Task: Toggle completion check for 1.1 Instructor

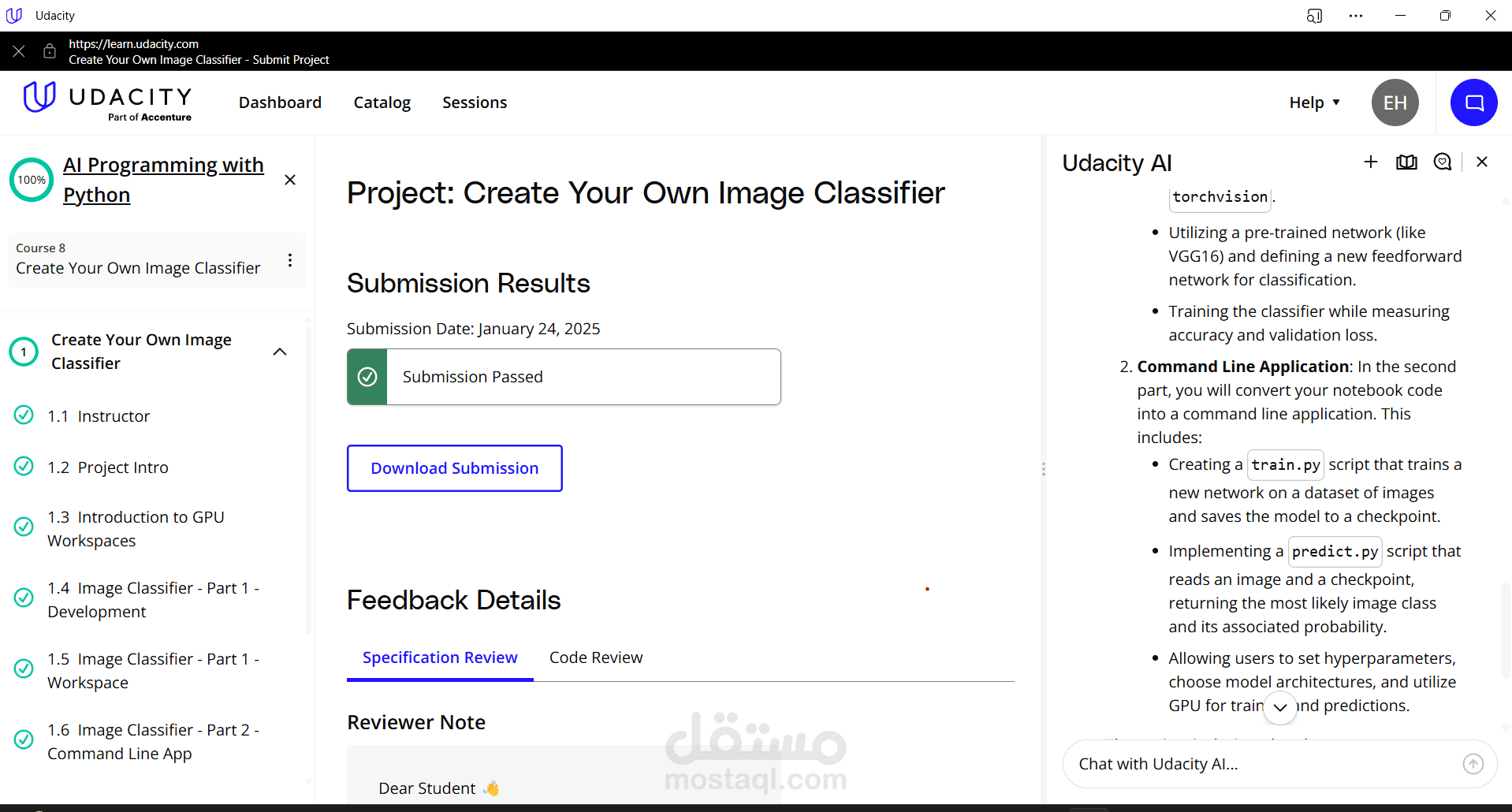Action: click(24, 415)
